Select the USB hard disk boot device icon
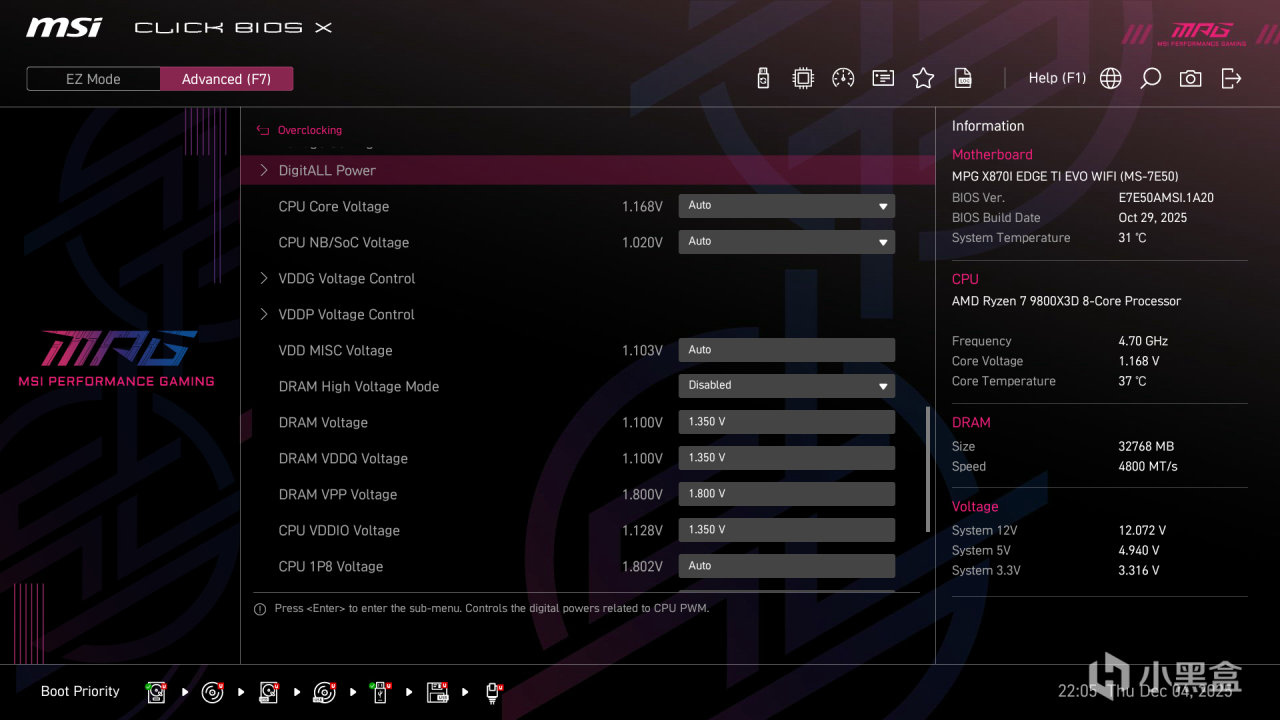 coord(269,692)
